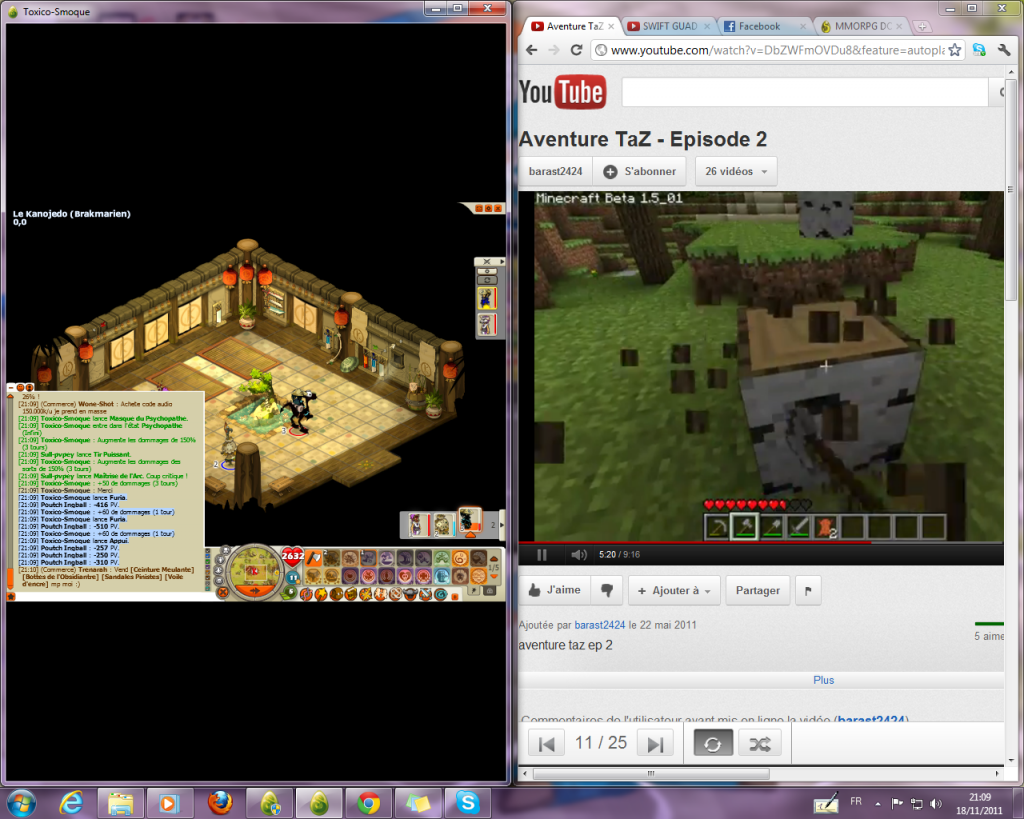
Task: Open the Chrome wrench settings menu
Action: (x=1004, y=50)
